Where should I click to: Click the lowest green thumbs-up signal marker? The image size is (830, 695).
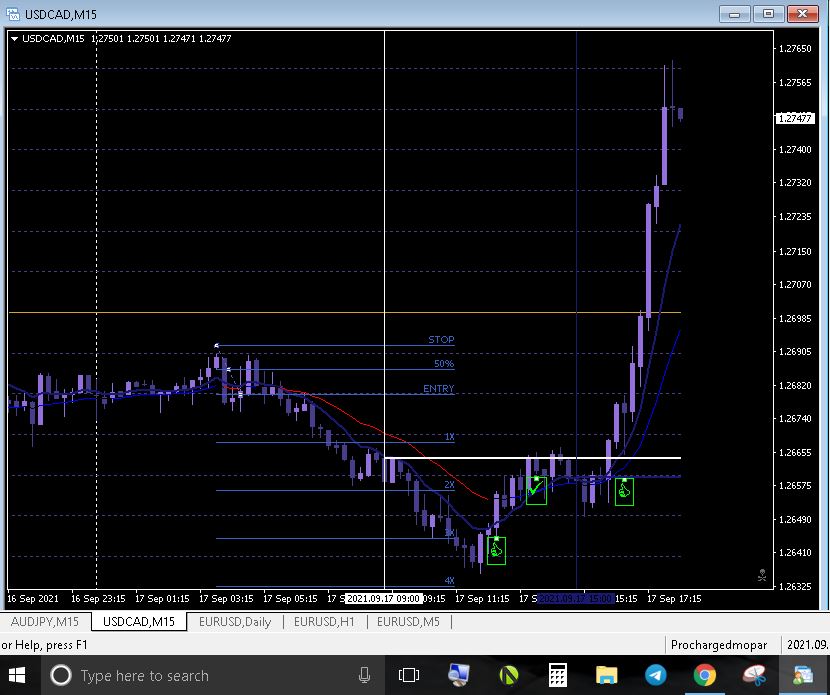coord(496,550)
